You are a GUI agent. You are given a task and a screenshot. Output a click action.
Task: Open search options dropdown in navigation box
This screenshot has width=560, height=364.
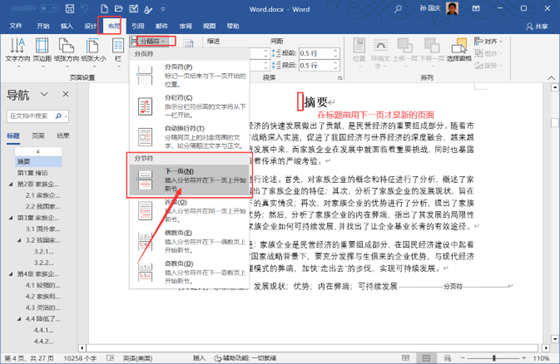pos(66,116)
